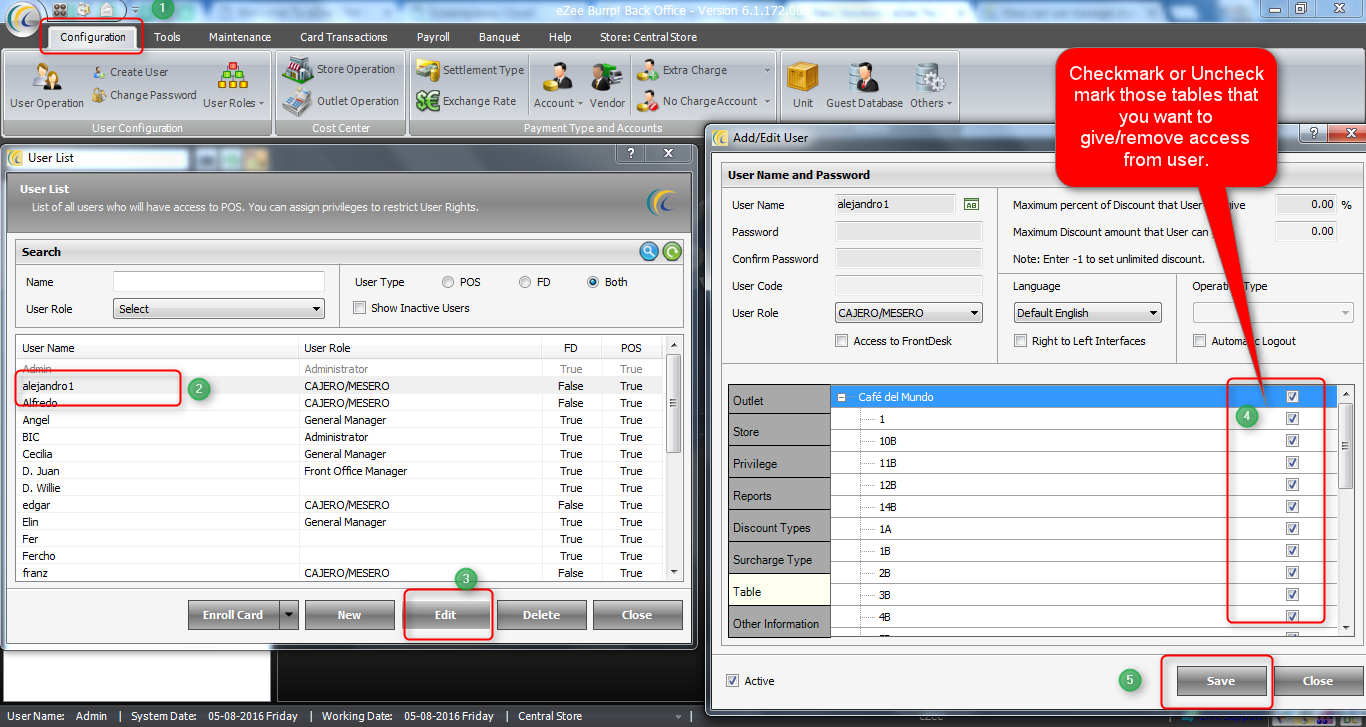Open the Banquet ribbon tab
Image resolution: width=1366 pixels, height=727 pixels.
(x=499, y=37)
